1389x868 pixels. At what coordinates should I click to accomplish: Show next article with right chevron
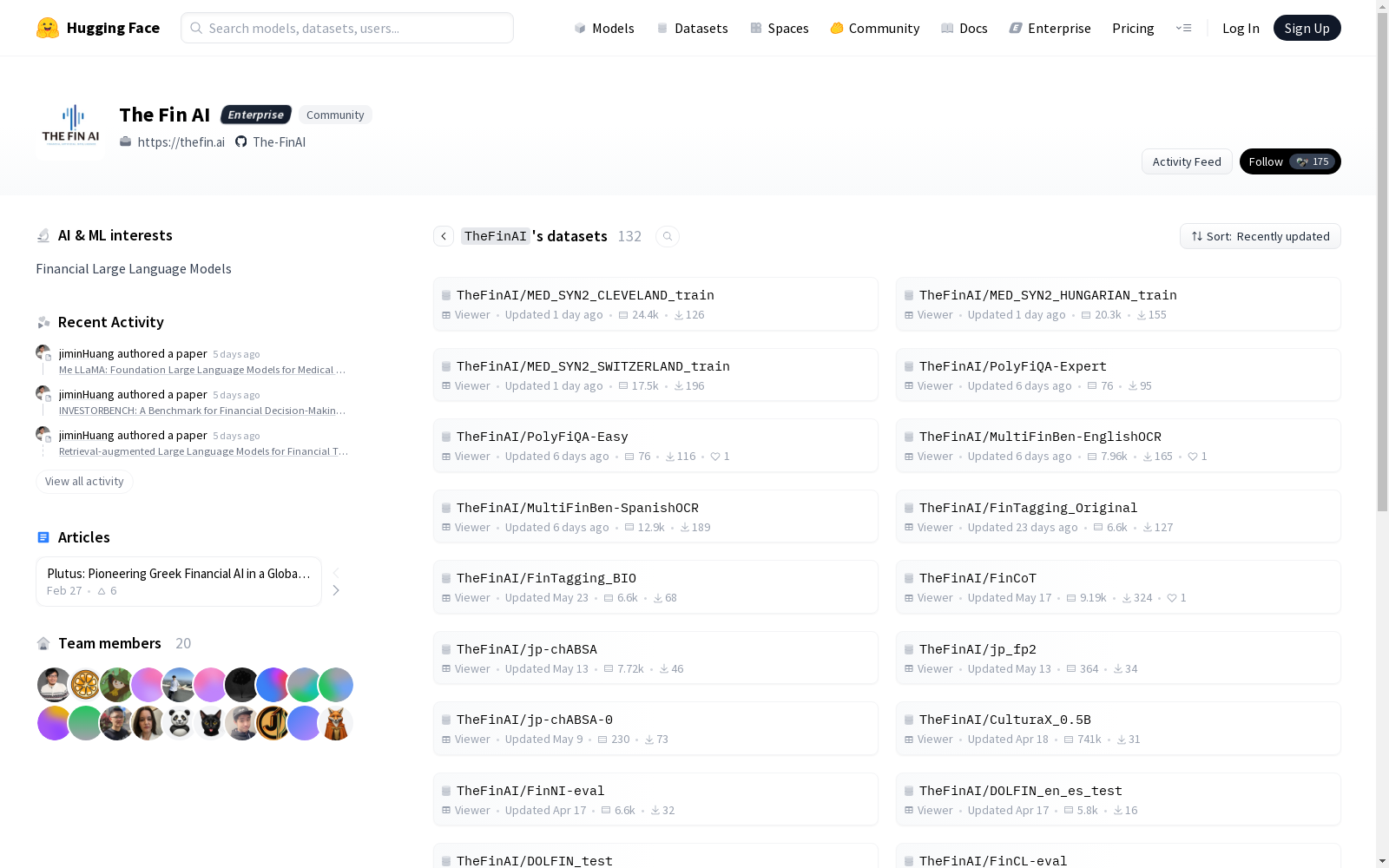(x=336, y=590)
